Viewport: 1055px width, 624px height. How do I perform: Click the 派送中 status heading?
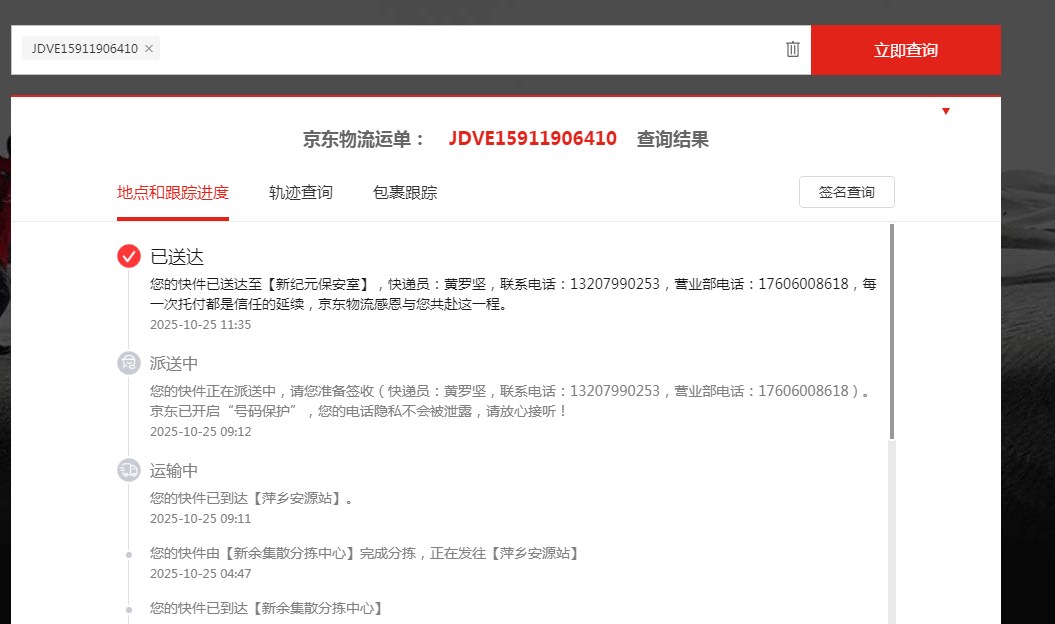point(174,363)
